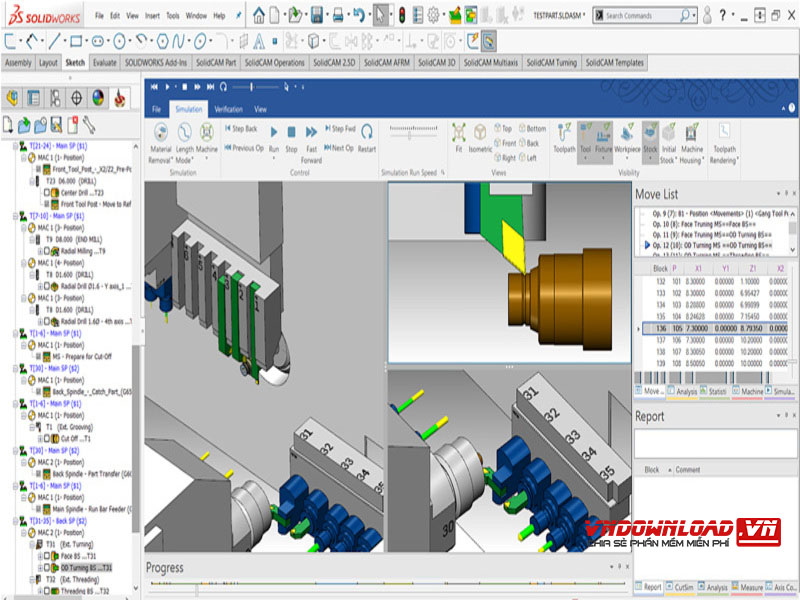Select the Corner Rectangle sketch tool
The height and width of the screenshot is (600, 800).
point(76,41)
